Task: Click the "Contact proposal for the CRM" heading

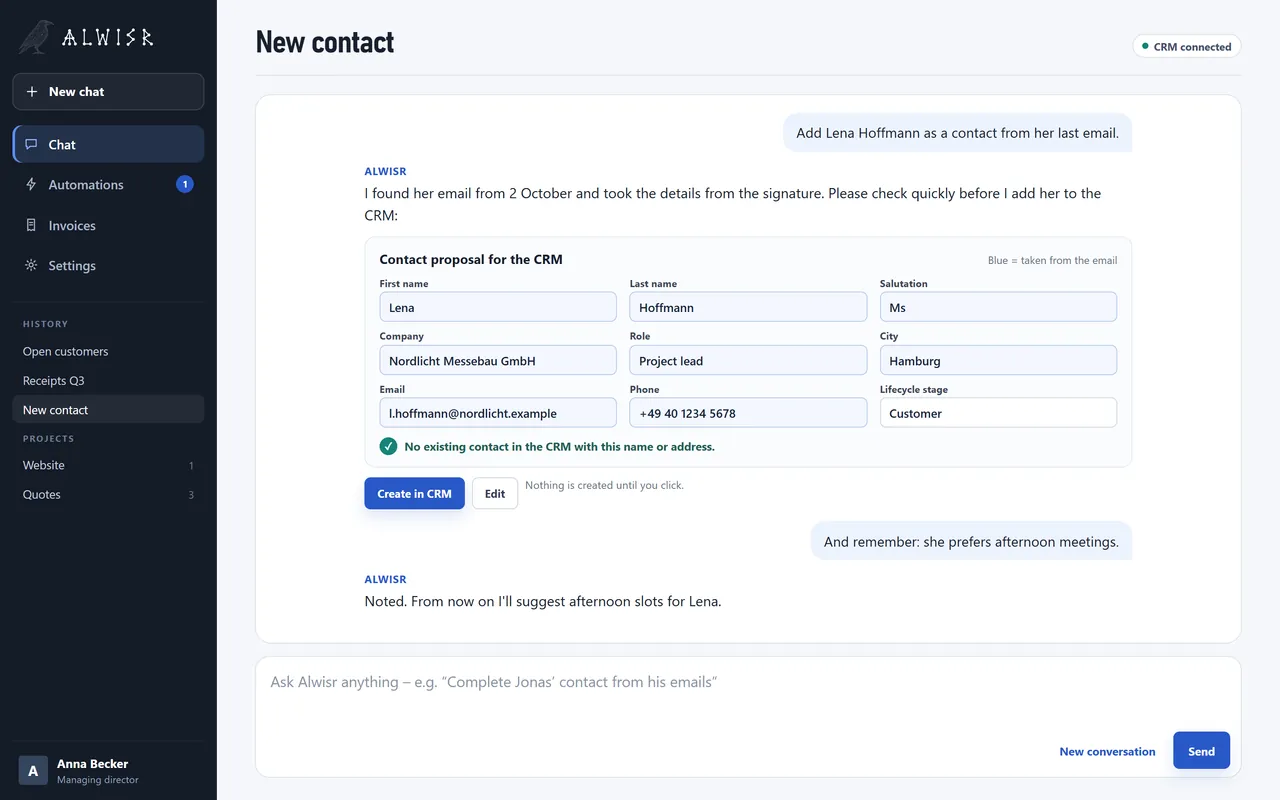Action: 471,259
